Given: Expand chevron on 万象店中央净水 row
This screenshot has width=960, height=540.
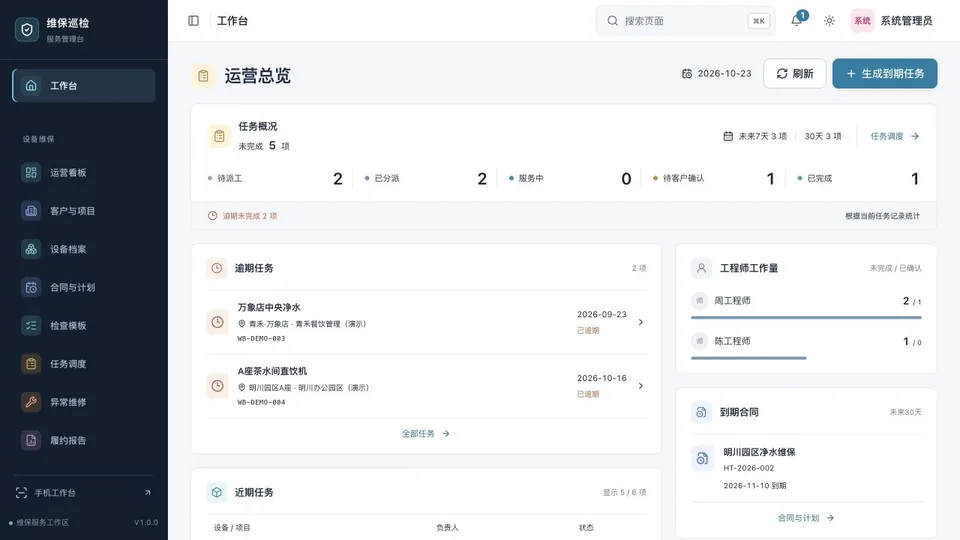Looking at the screenshot, I should pos(640,322).
